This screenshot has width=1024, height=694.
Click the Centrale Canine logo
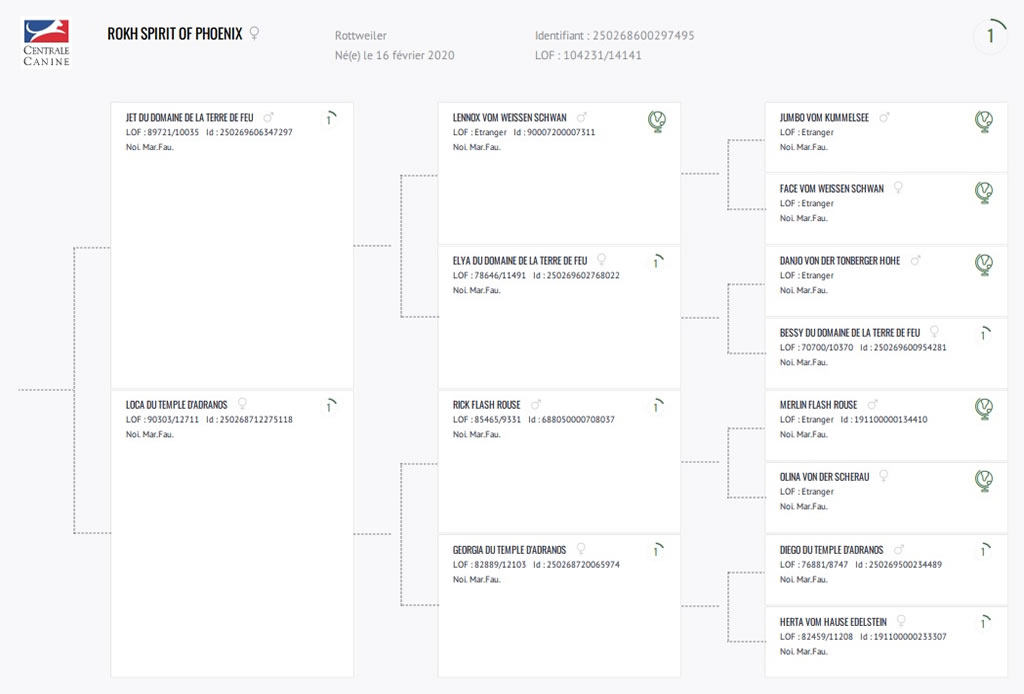pos(46,43)
